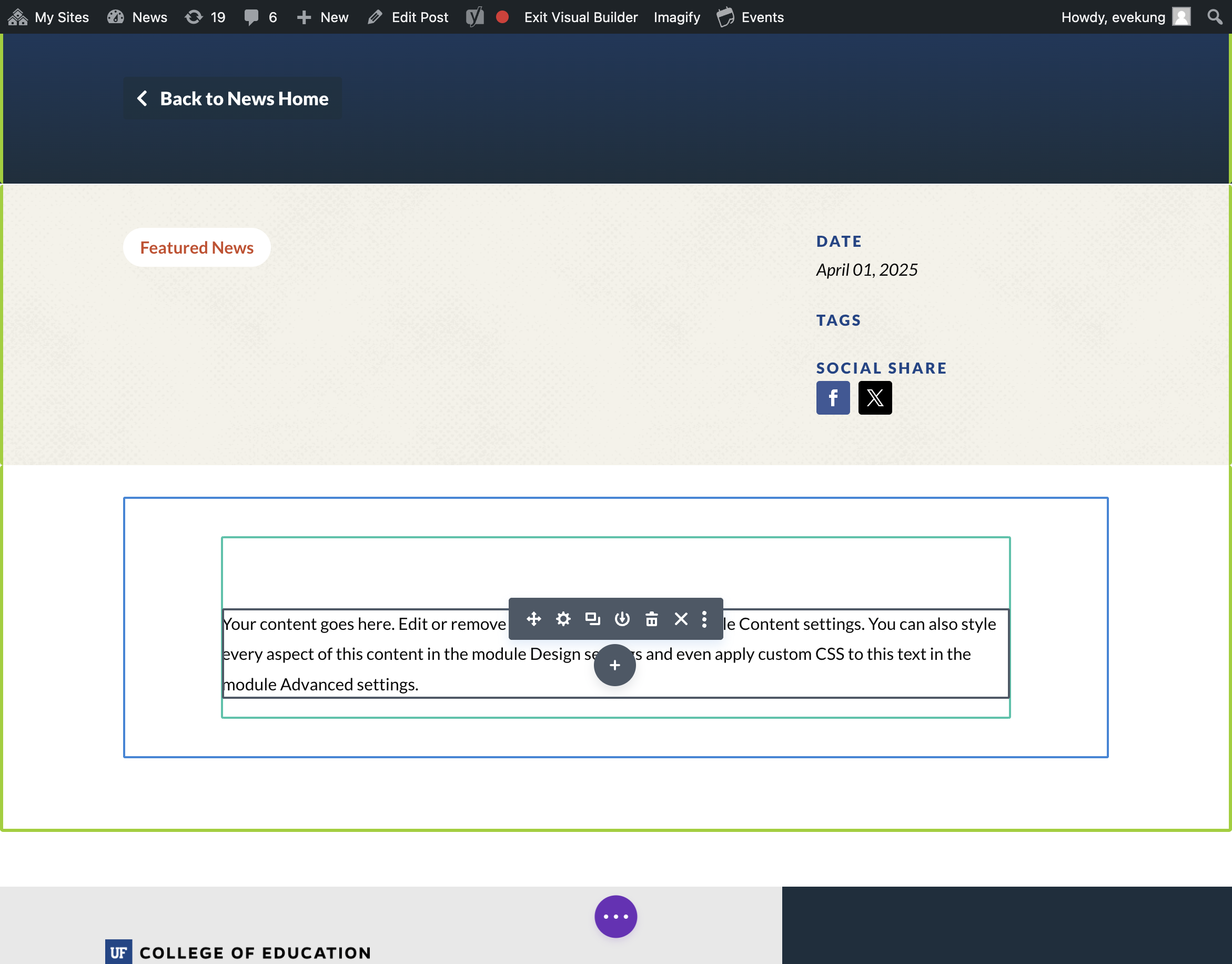
Task: Click the admin bar search icon
Action: pos(1215,17)
